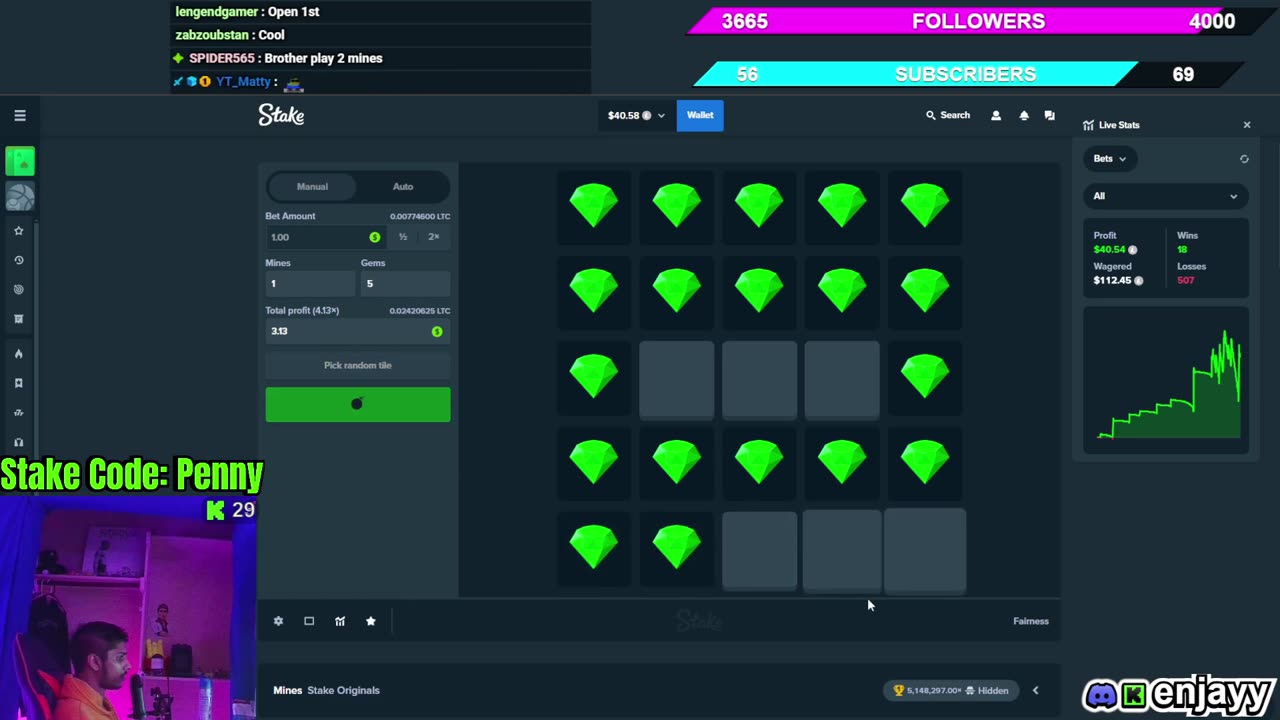Toggle theatre mode rectangle icon
The width and height of the screenshot is (1280, 720).
(309, 621)
